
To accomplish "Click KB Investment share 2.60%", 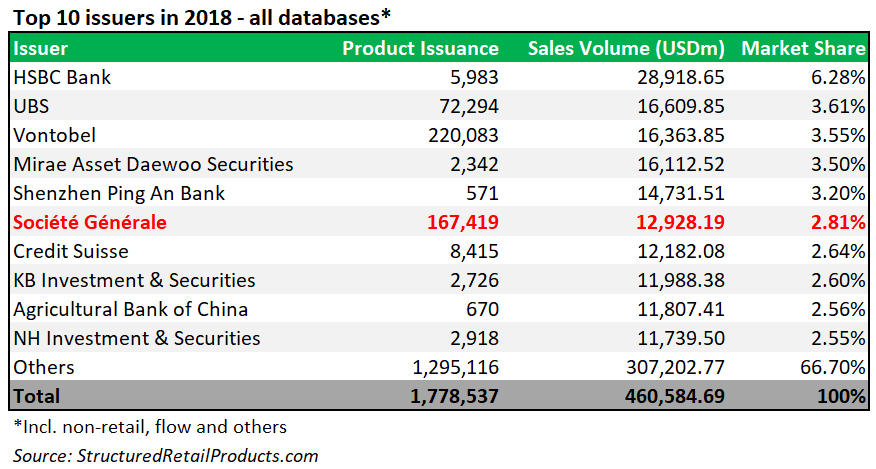I will coord(838,281).
